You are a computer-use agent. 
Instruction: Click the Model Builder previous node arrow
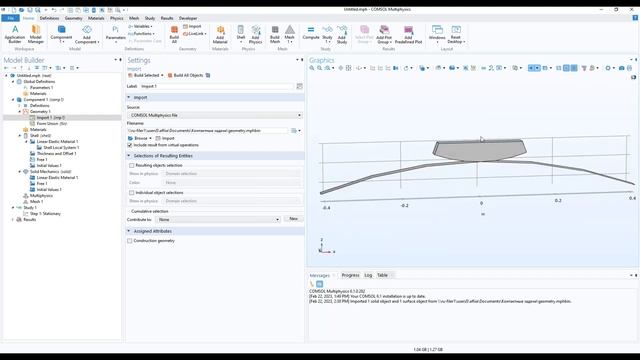click(x=6, y=68)
